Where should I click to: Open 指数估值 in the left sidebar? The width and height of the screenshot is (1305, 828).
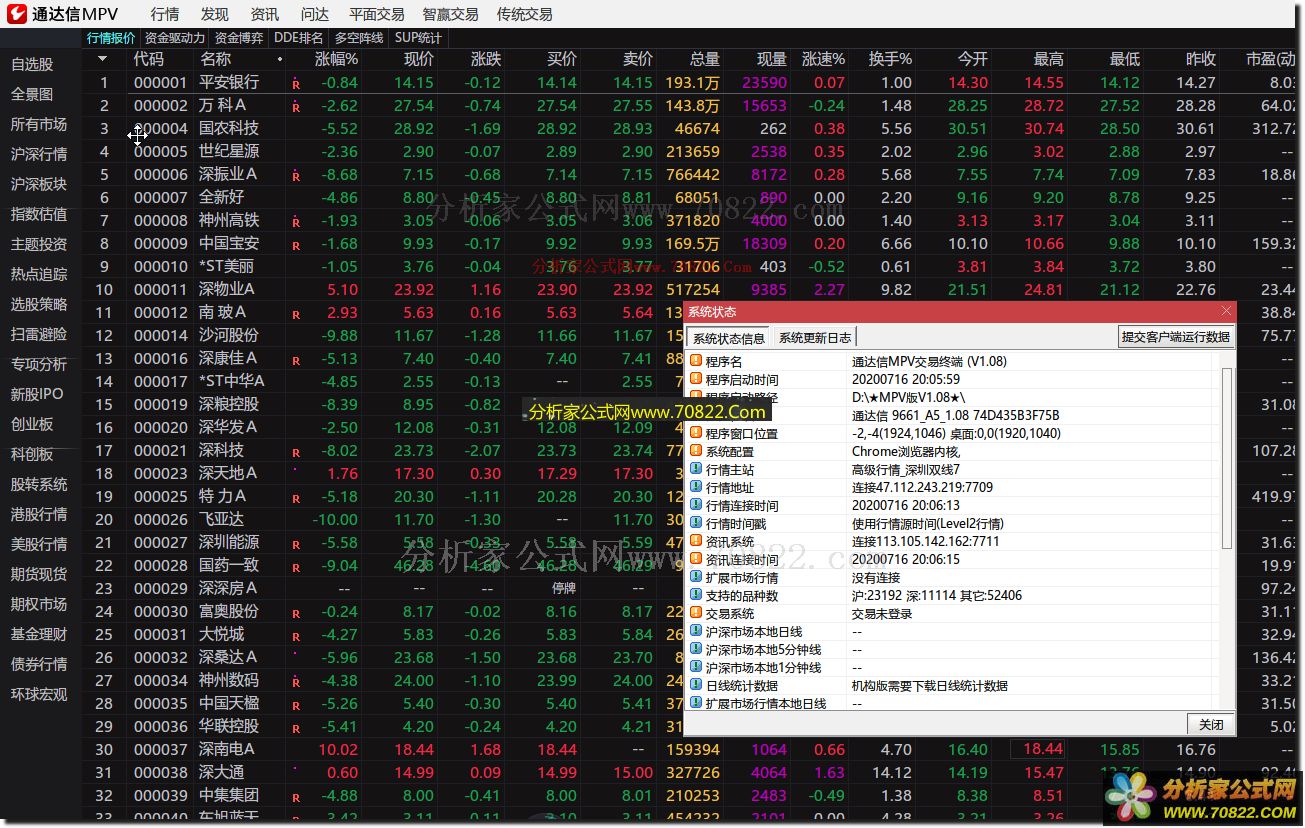coord(39,214)
